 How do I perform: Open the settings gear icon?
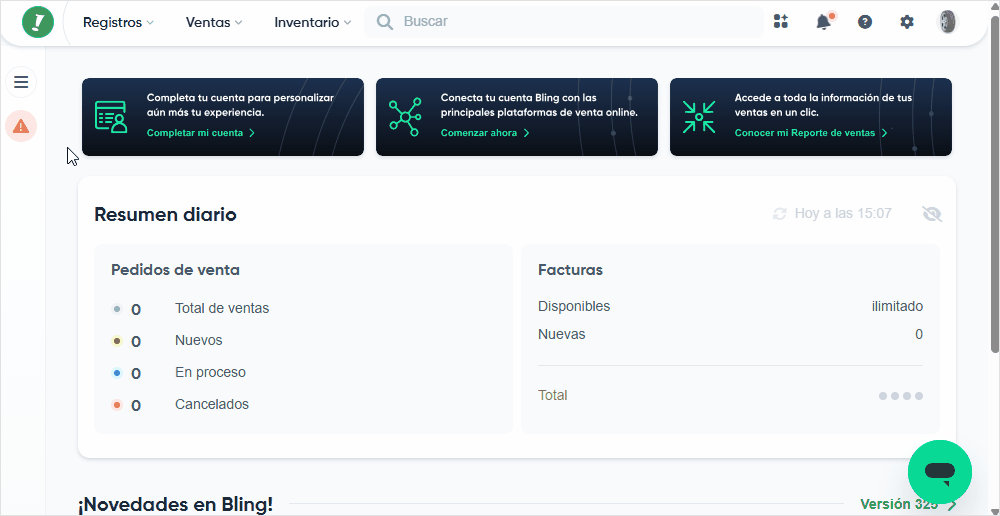(907, 22)
